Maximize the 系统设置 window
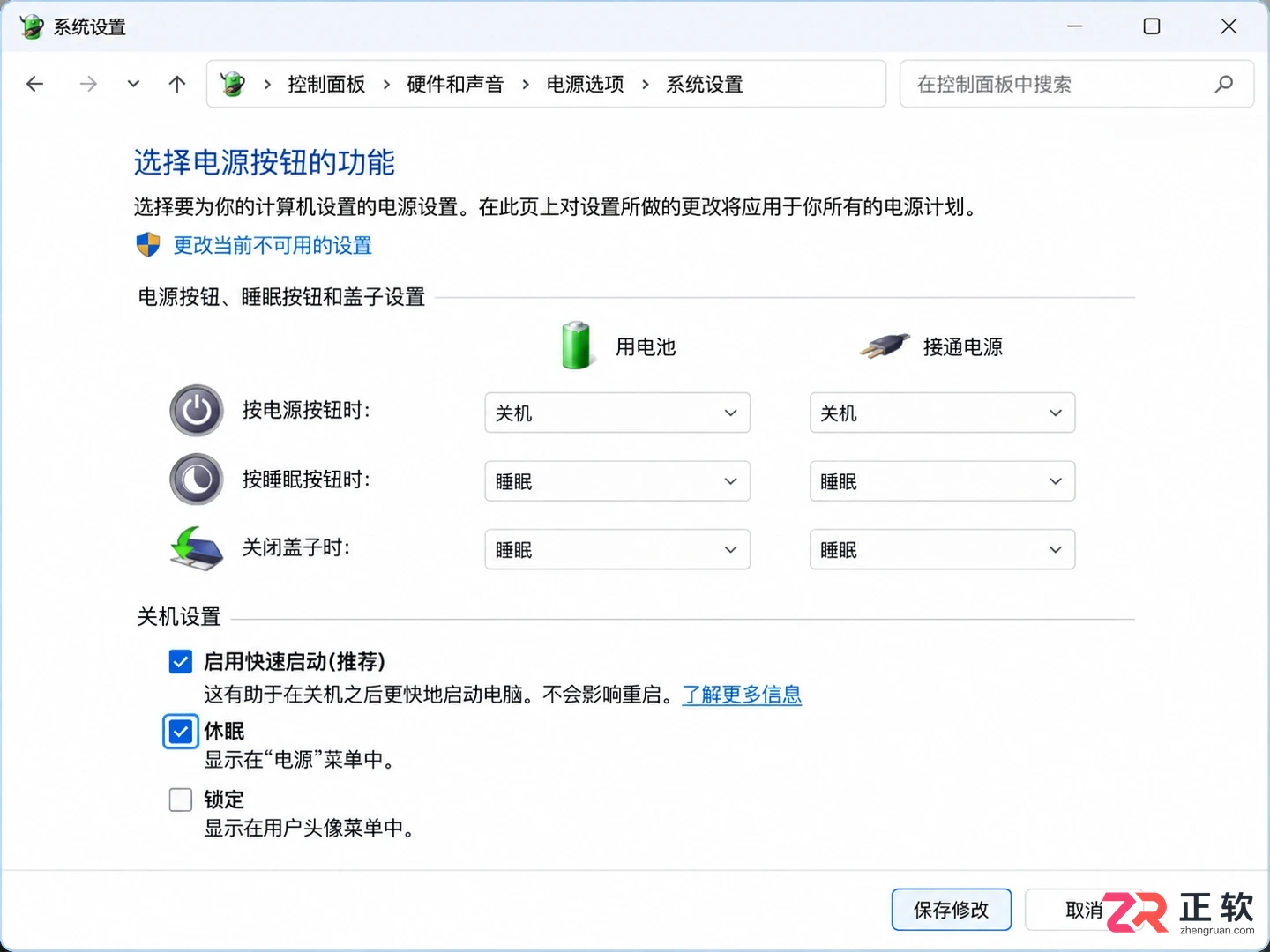 (1152, 26)
